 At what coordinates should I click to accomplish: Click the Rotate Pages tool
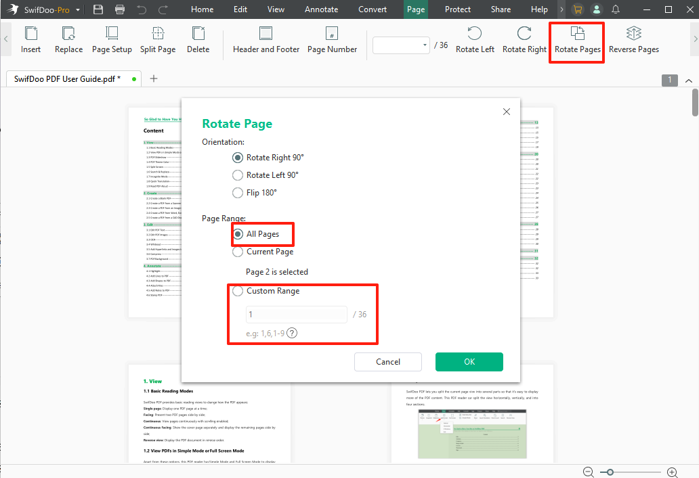[577, 40]
